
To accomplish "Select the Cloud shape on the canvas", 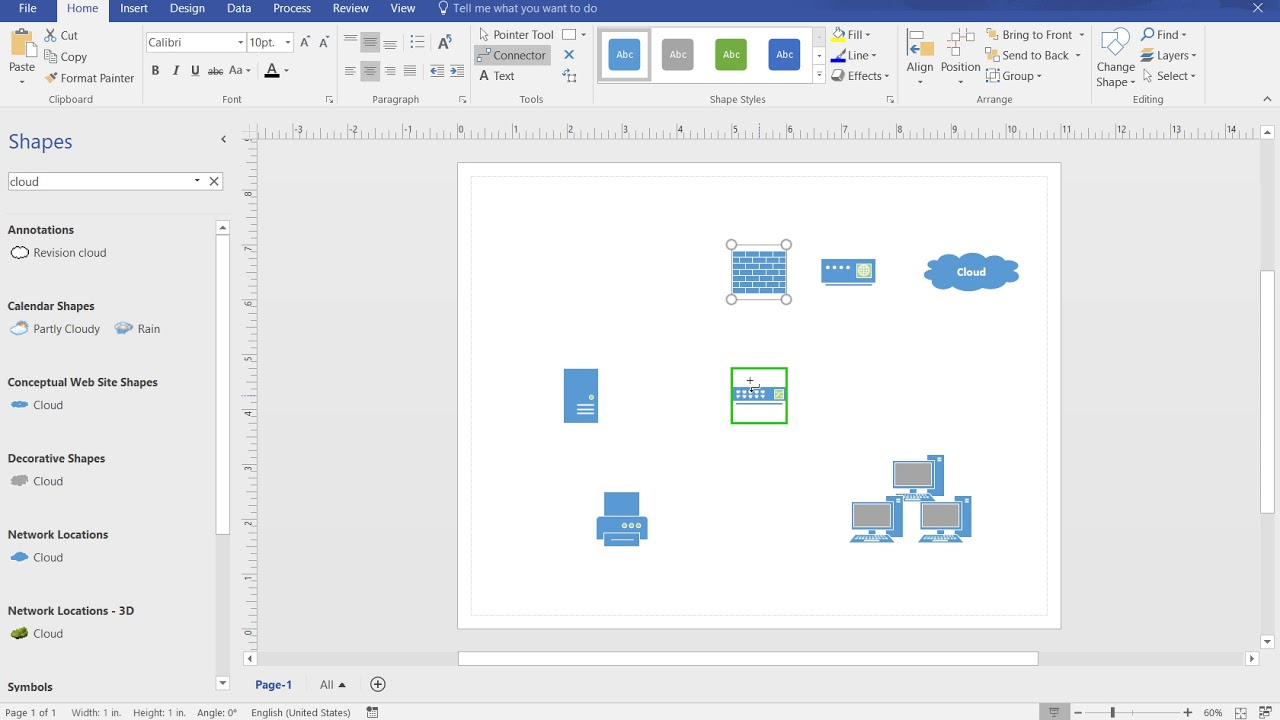I will pyautogui.click(x=971, y=272).
